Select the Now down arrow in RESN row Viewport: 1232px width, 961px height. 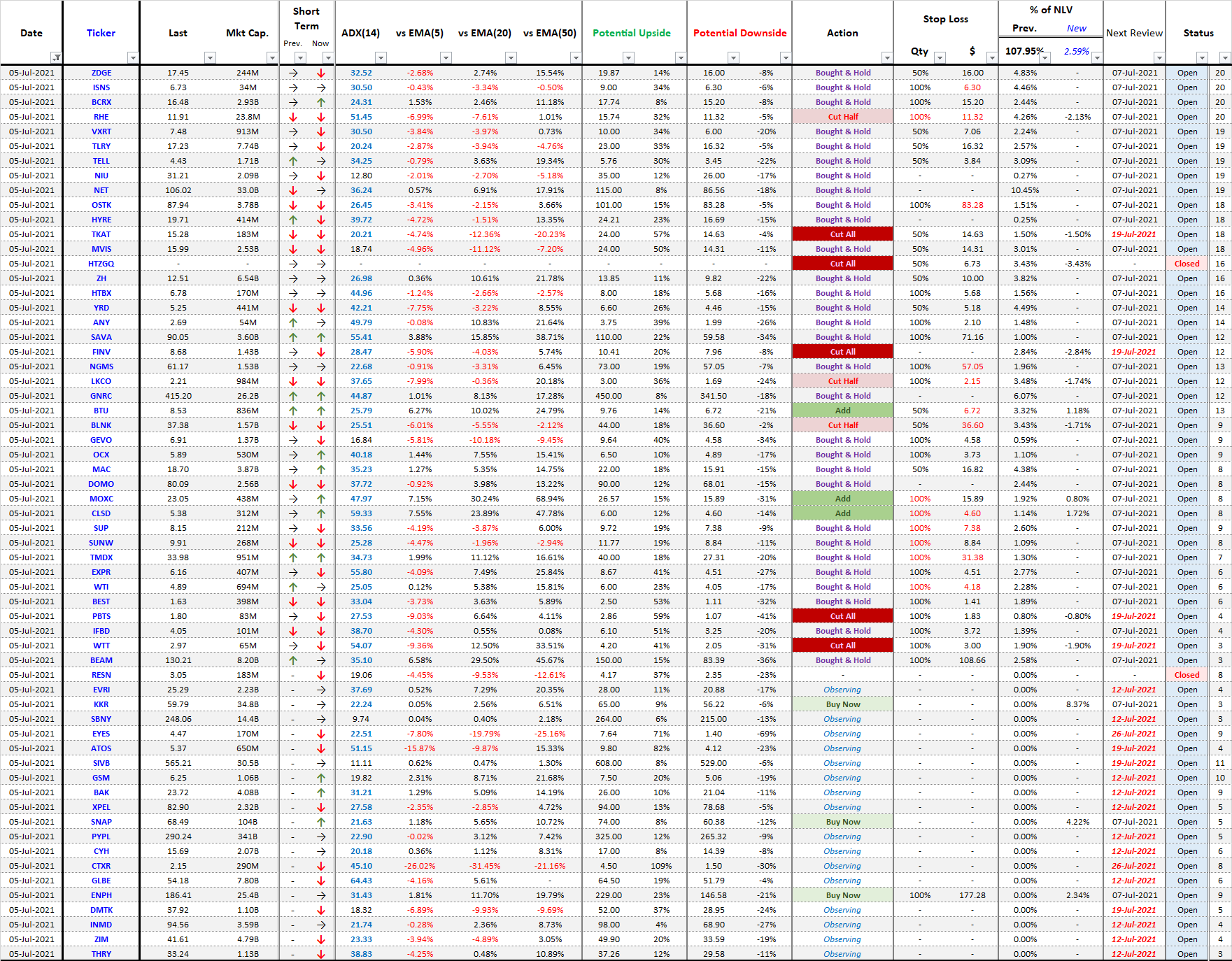pyautogui.click(x=321, y=675)
